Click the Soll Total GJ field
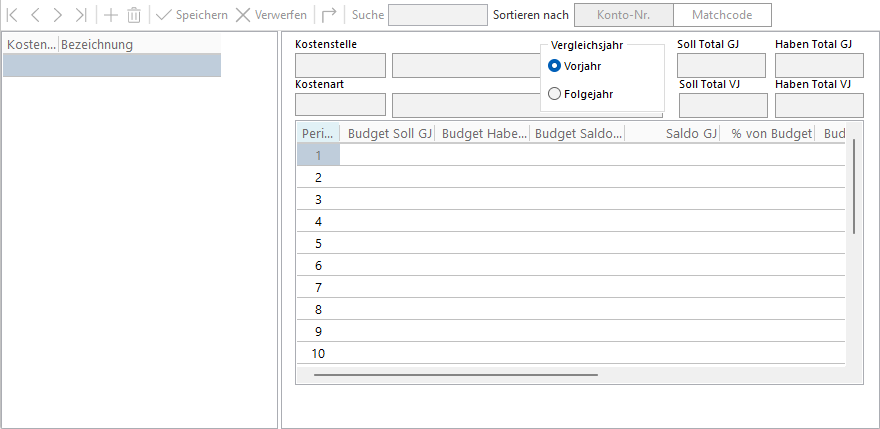The width and height of the screenshot is (880, 429). pyautogui.click(x=720, y=66)
